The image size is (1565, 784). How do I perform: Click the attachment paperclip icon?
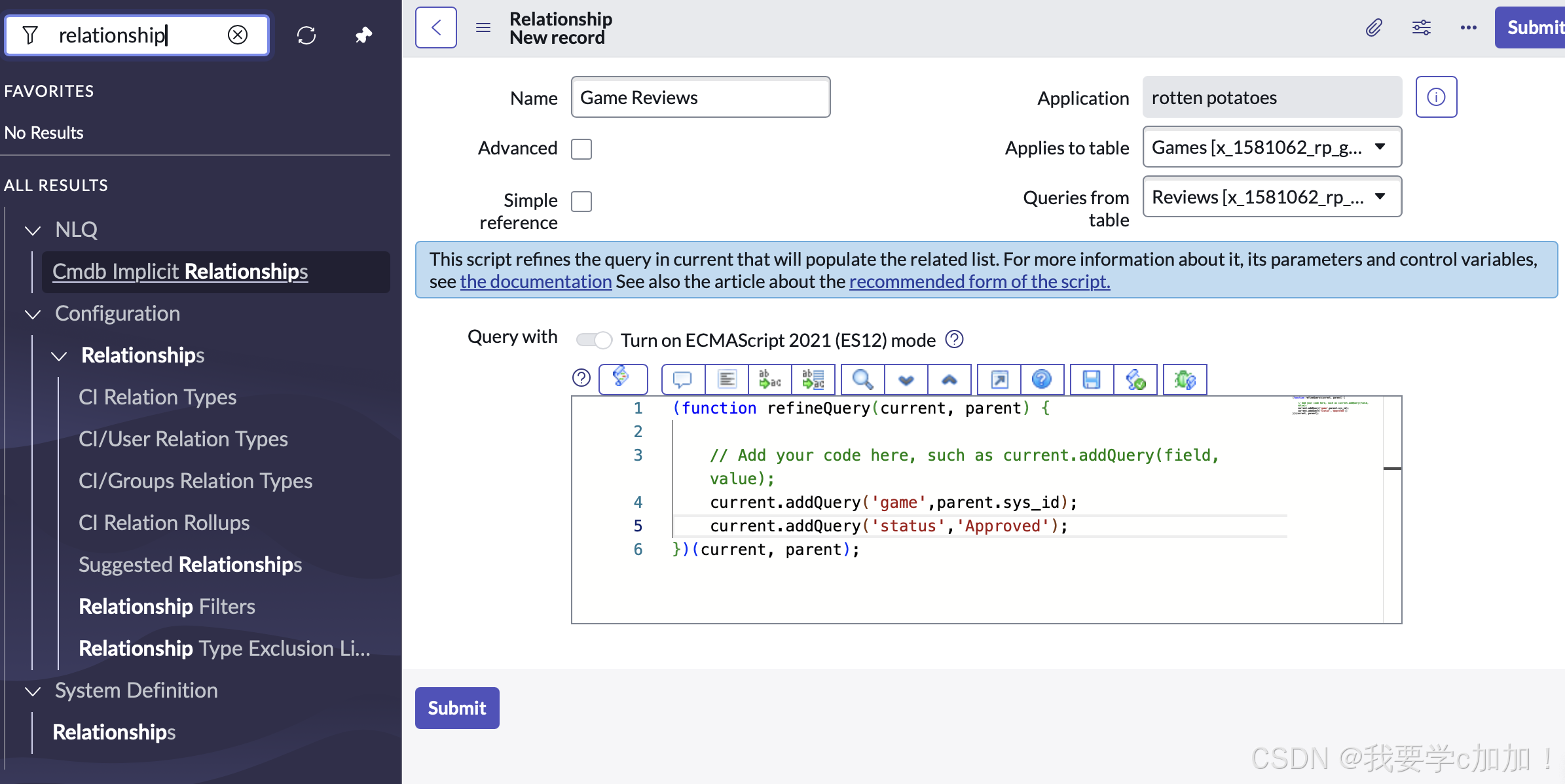[x=1374, y=27]
